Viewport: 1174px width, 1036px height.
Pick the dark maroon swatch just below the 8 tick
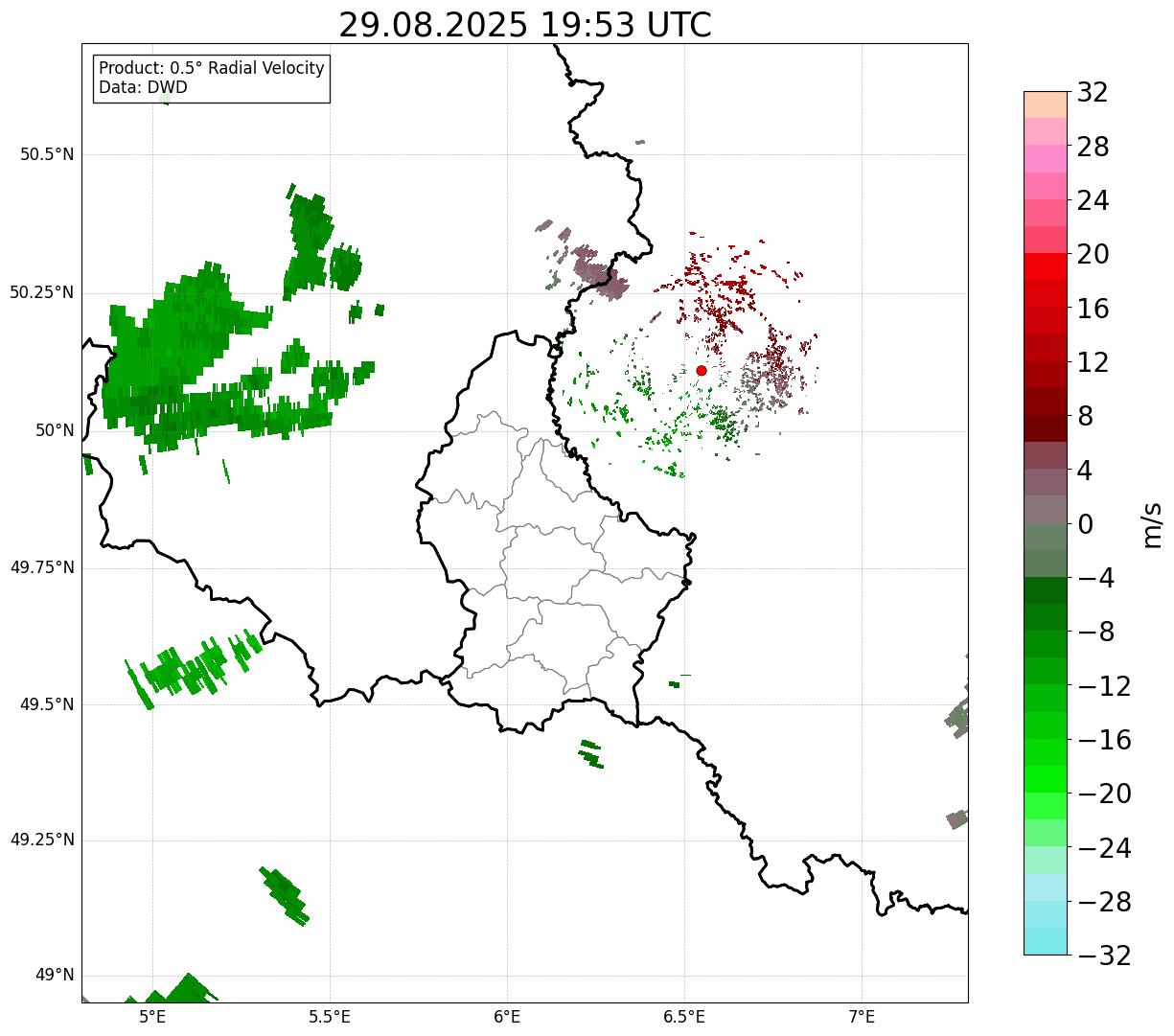(1045, 428)
